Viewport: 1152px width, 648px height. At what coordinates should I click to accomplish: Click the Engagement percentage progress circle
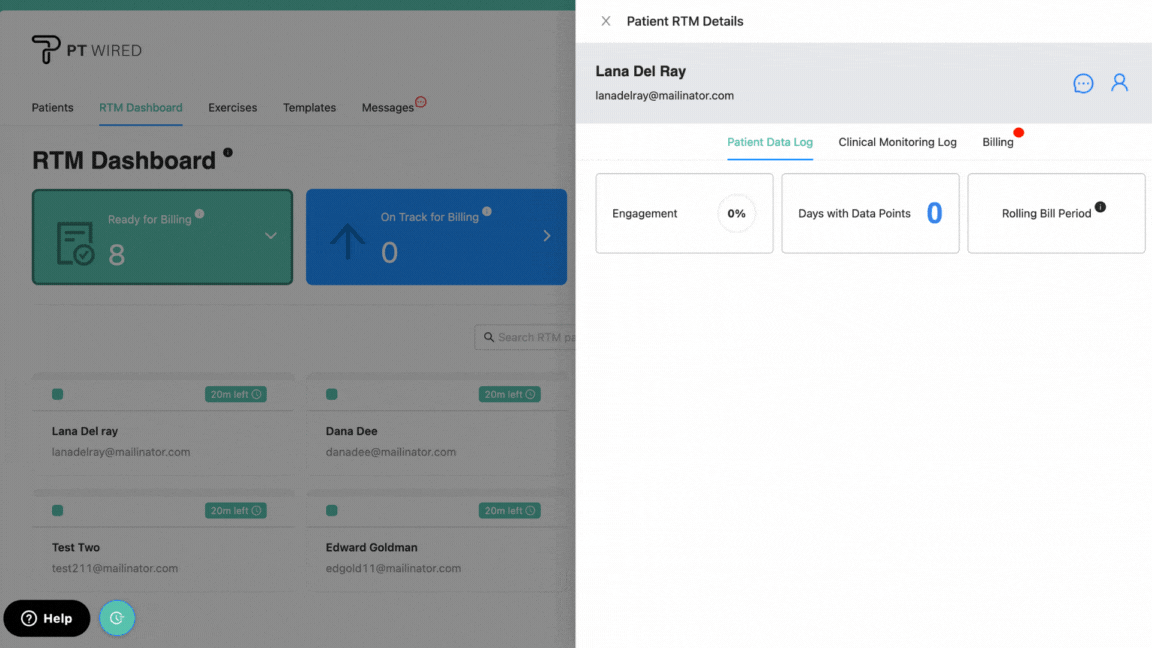pos(737,213)
